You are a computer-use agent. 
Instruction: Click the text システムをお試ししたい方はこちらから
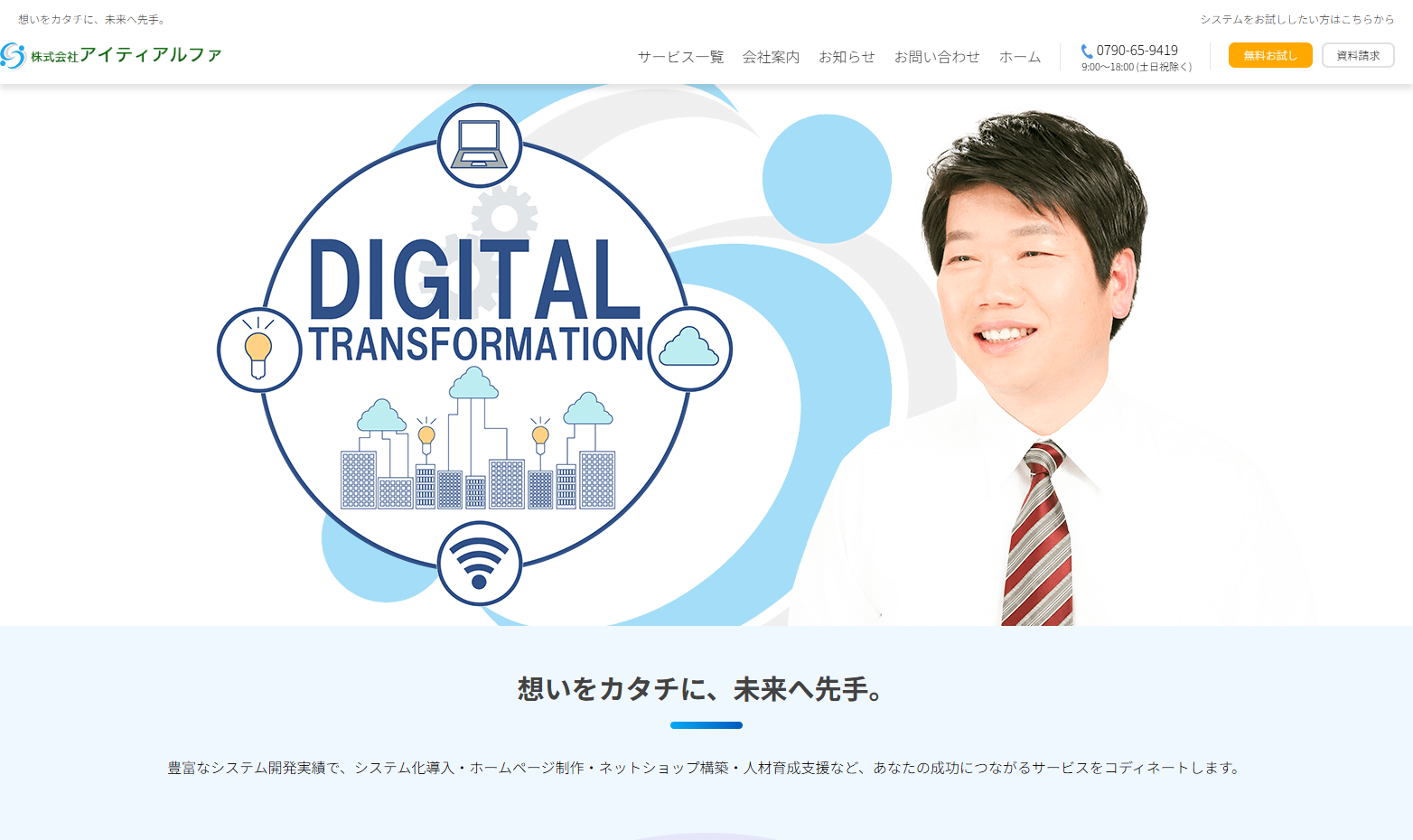pos(1297,19)
